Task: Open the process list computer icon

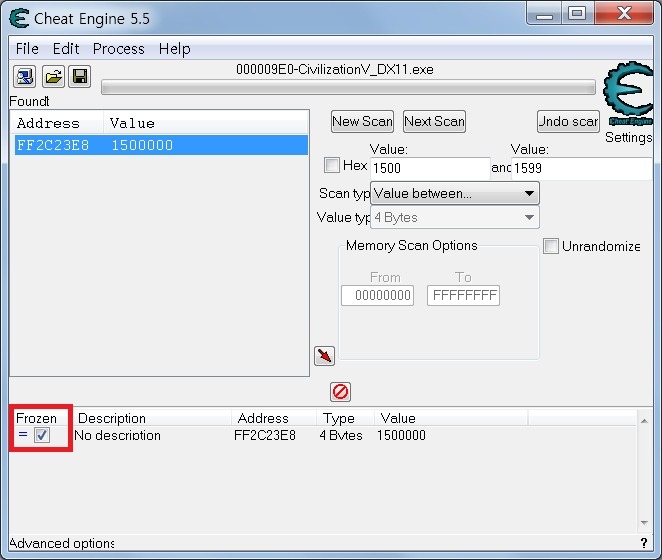Action: (x=24, y=77)
